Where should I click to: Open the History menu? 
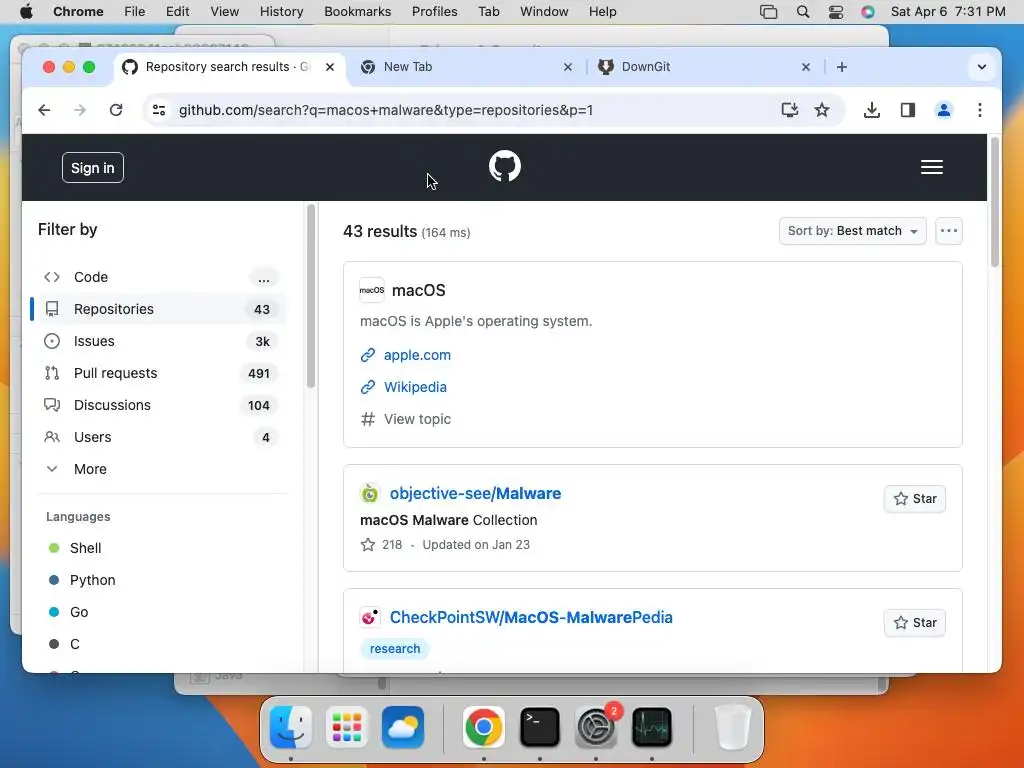(281, 12)
